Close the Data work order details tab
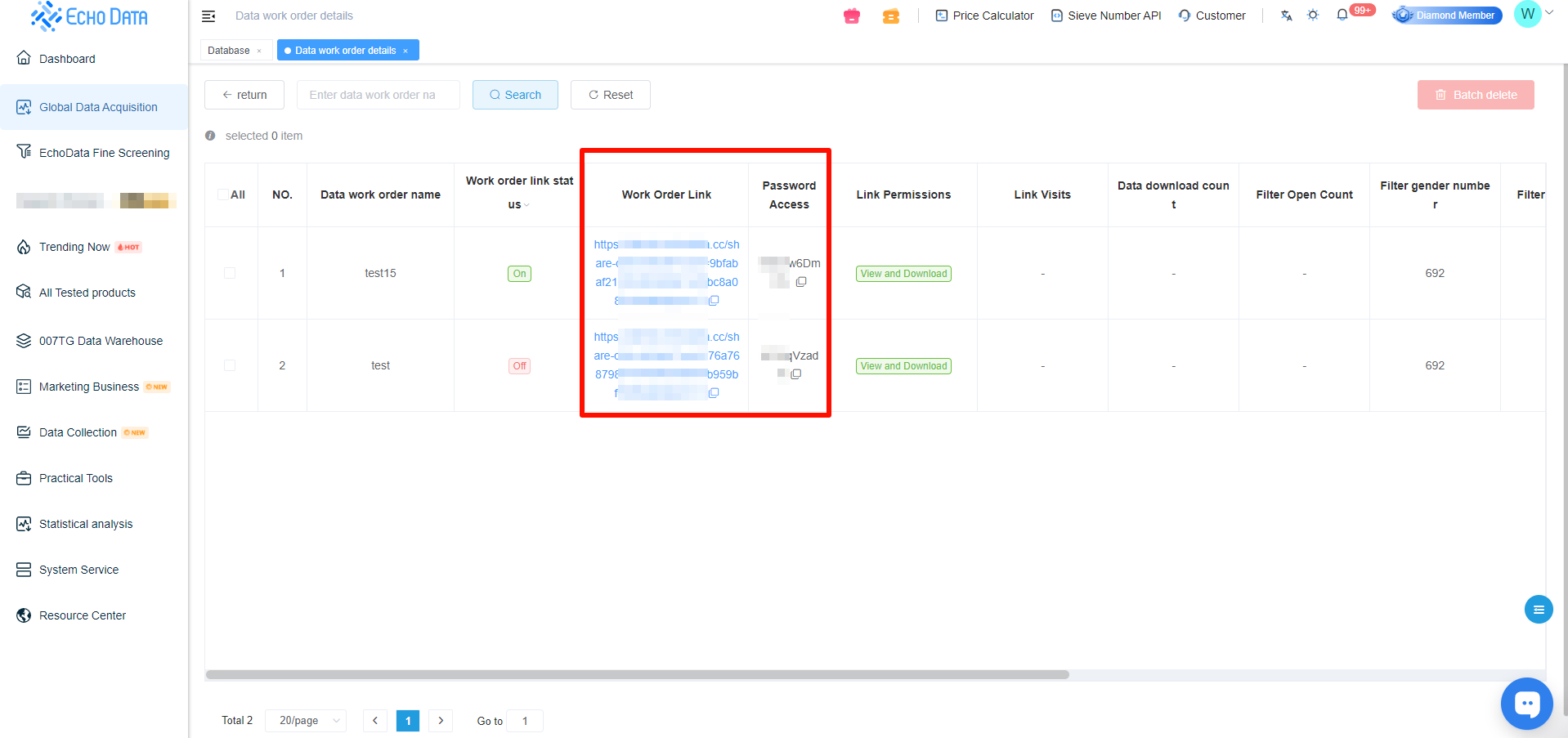This screenshot has height=738, width=1568. tap(405, 51)
